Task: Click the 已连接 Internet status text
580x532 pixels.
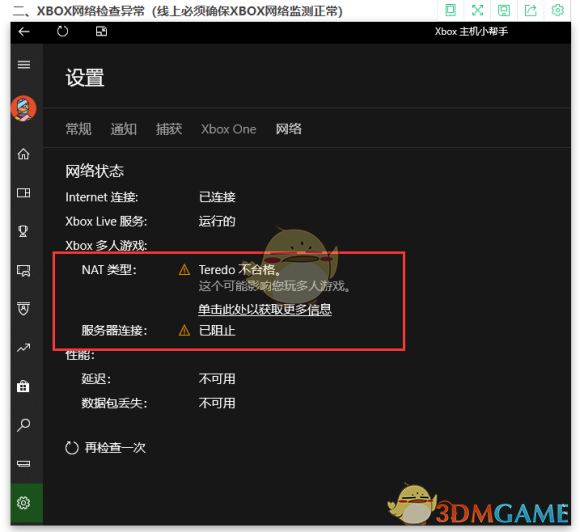Action: (x=217, y=197)
